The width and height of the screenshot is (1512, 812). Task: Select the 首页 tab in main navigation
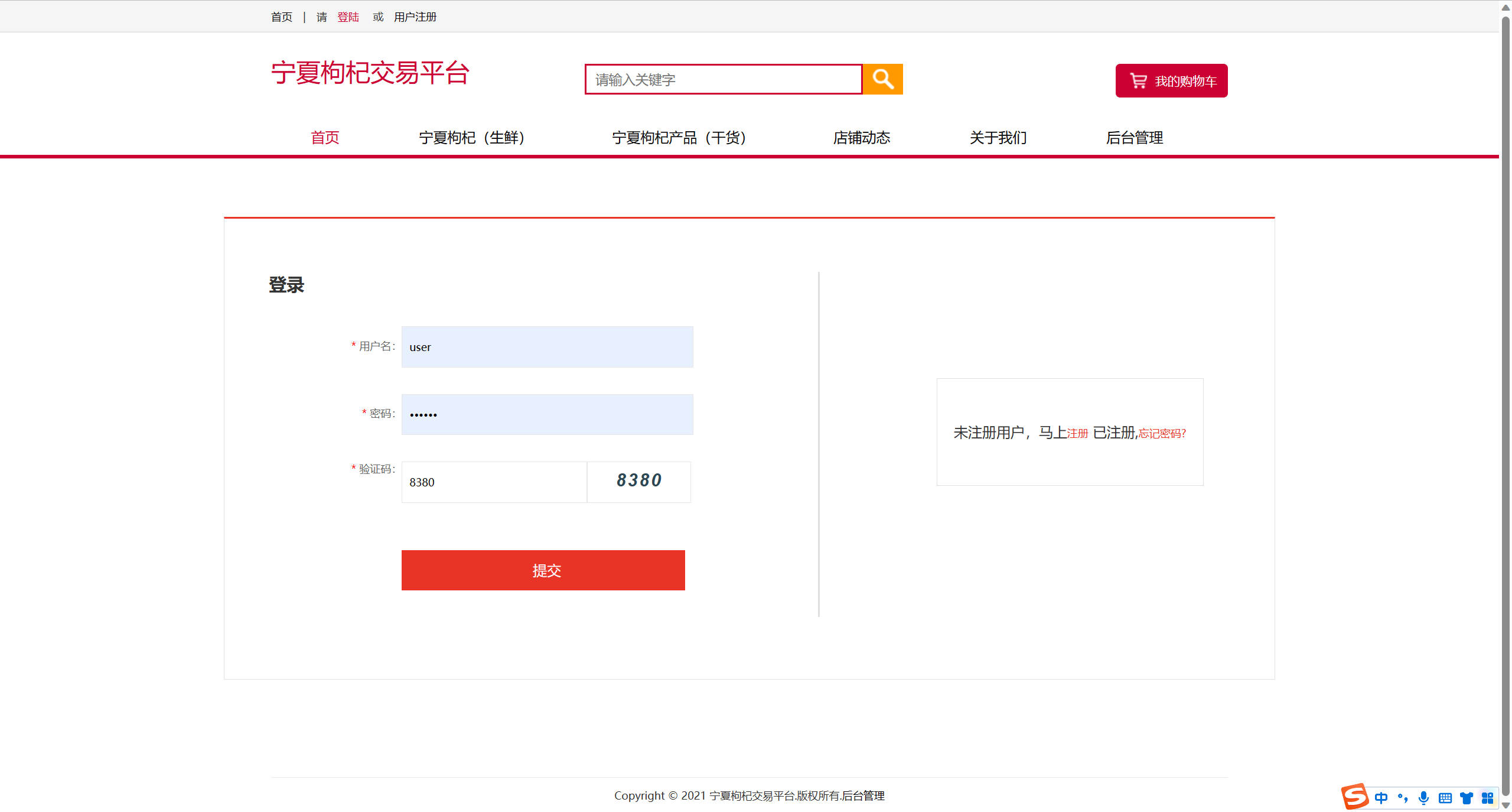click(x=324, y=138)
